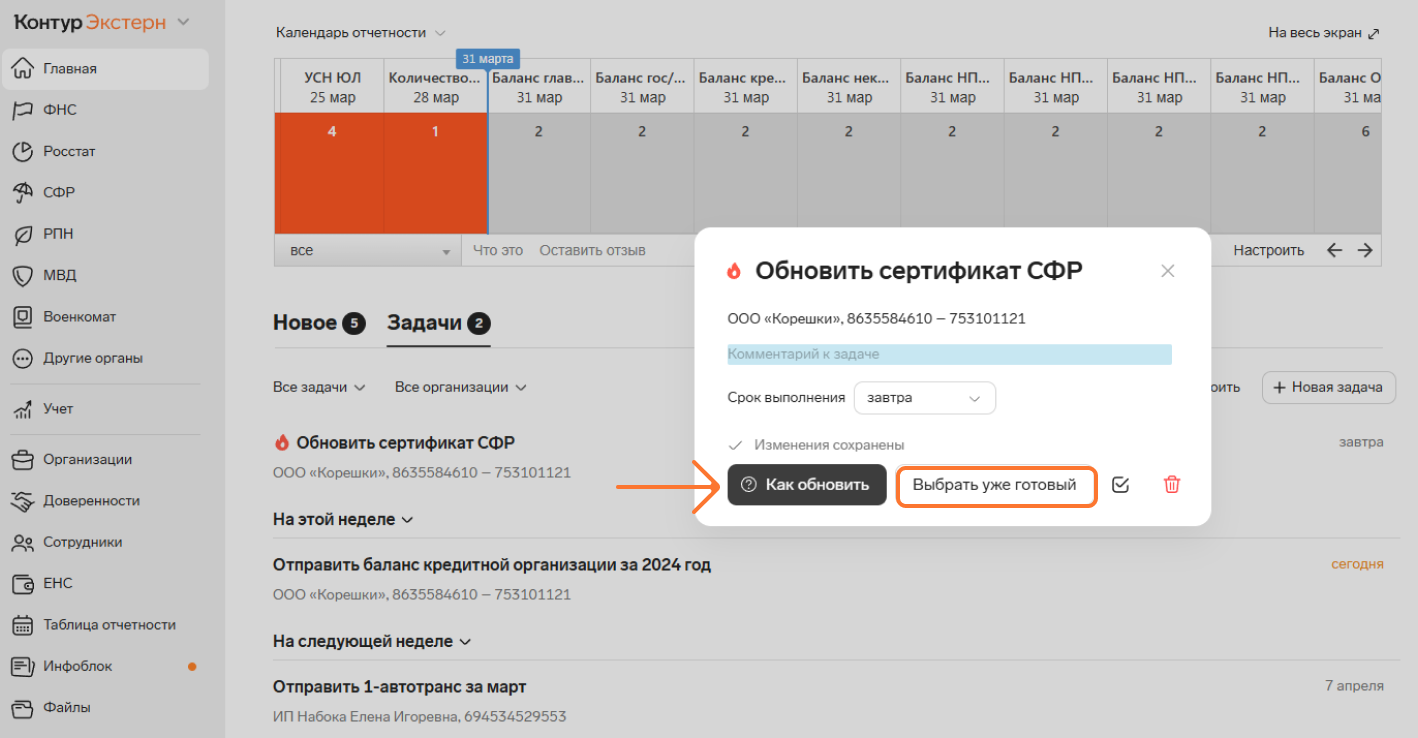Close the Обновить сертификат СФР dialog
The image size is (1418, 738).
click(1167, 271)
